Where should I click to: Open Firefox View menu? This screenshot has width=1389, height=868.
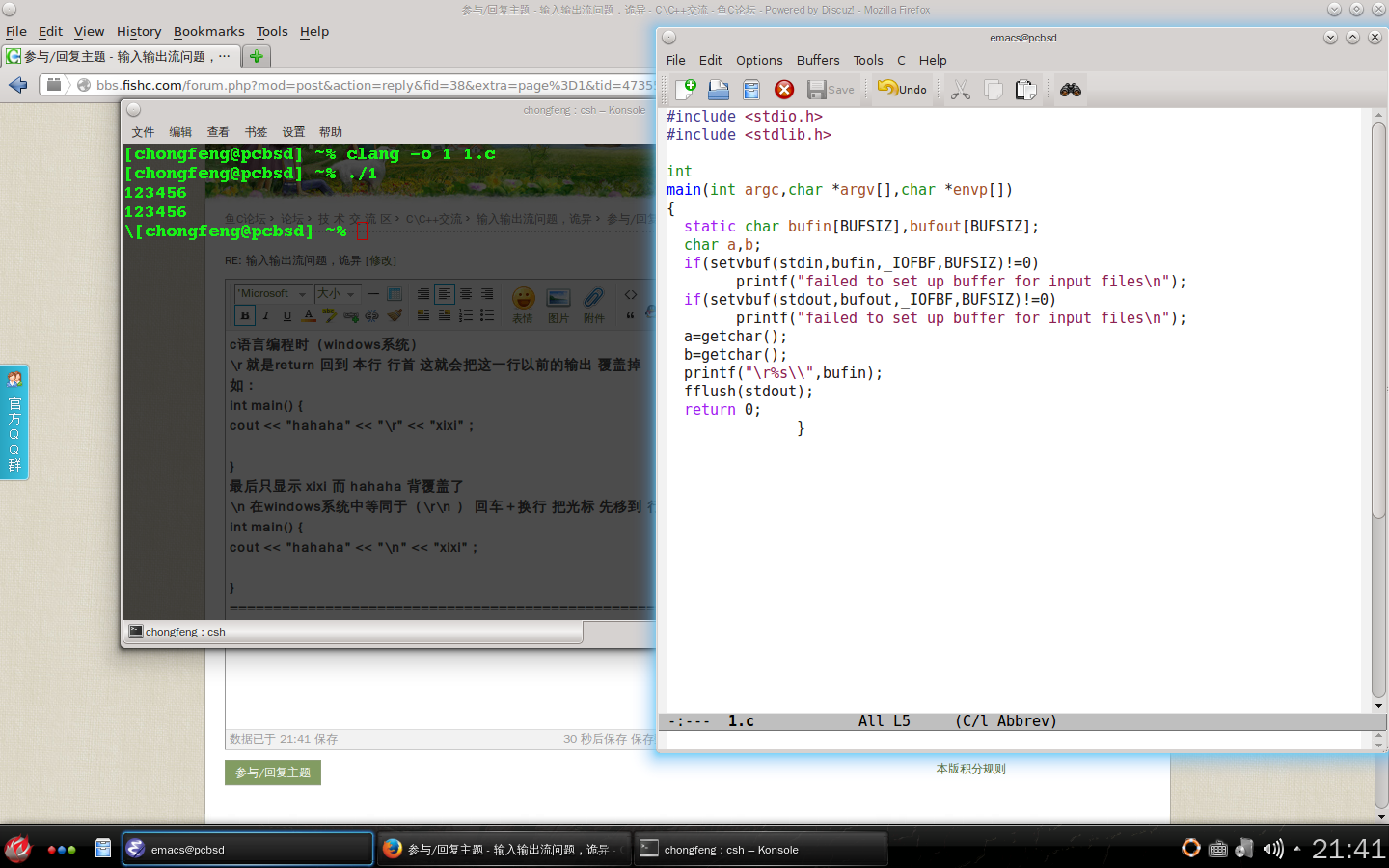click(x=90, y=32)
